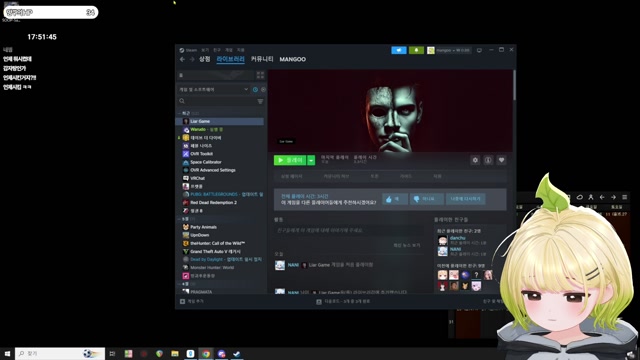Image resolution: width=640 pixels, height=360 pixels.
Task: Open the View (보기) menu
Action: tap(205, 50)
